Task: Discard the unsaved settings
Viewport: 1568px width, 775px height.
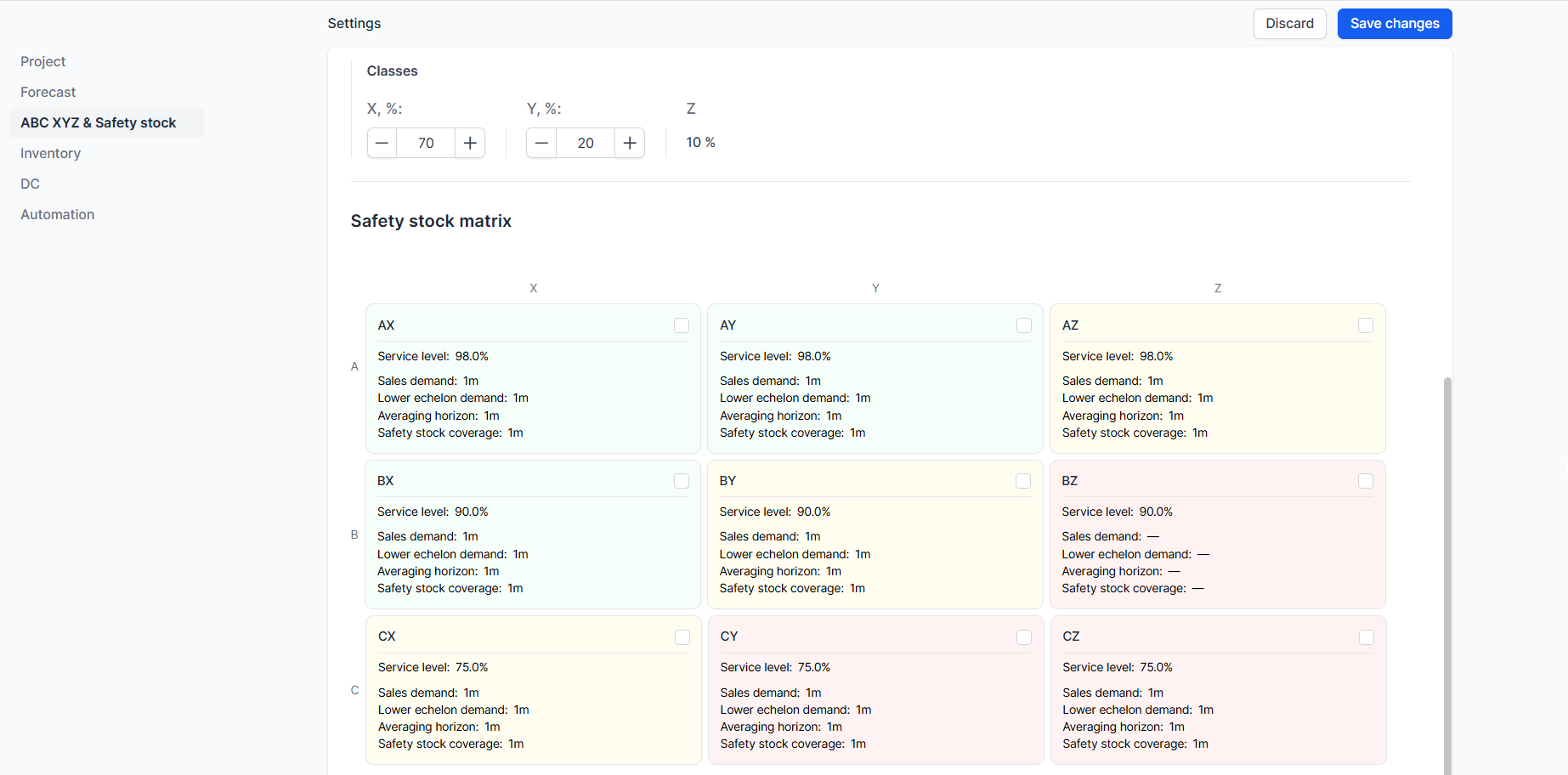Action: point(1289,24)
